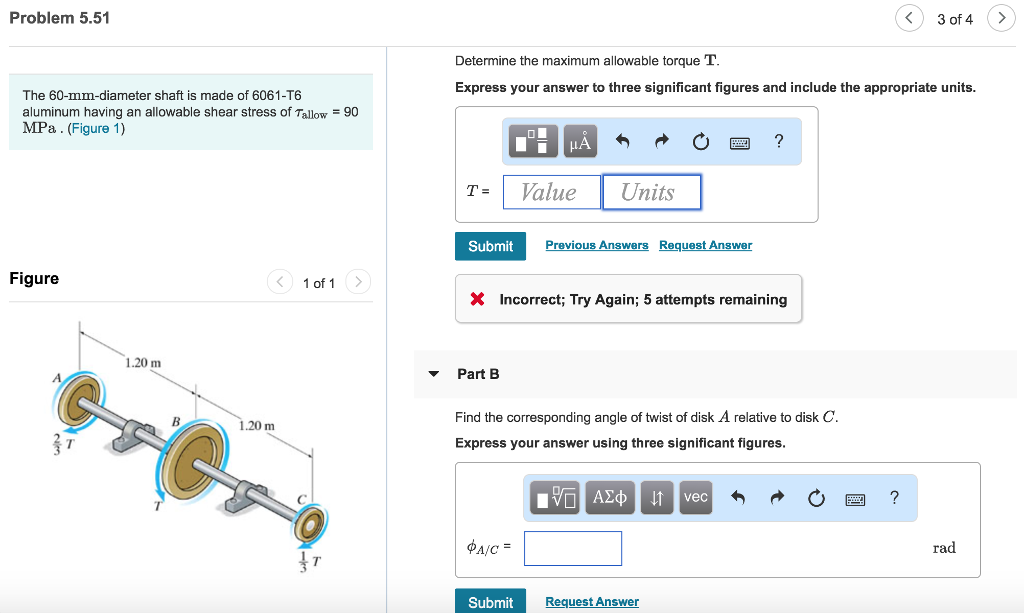Open help in Part B toolbar

tap(894, 498)
